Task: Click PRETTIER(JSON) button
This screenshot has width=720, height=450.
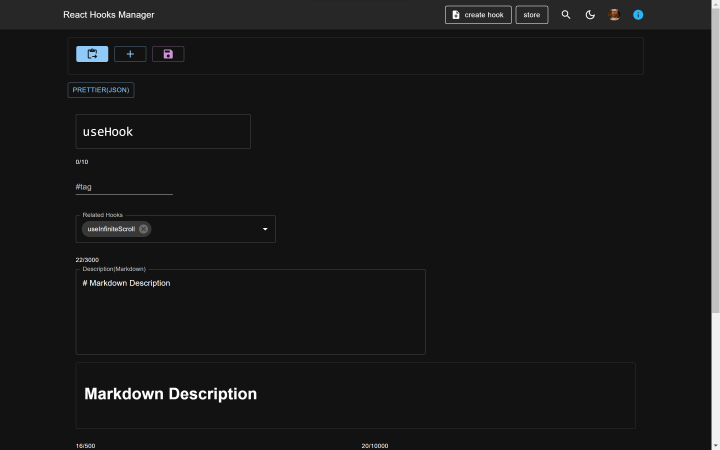Action: tap(101, 90)
